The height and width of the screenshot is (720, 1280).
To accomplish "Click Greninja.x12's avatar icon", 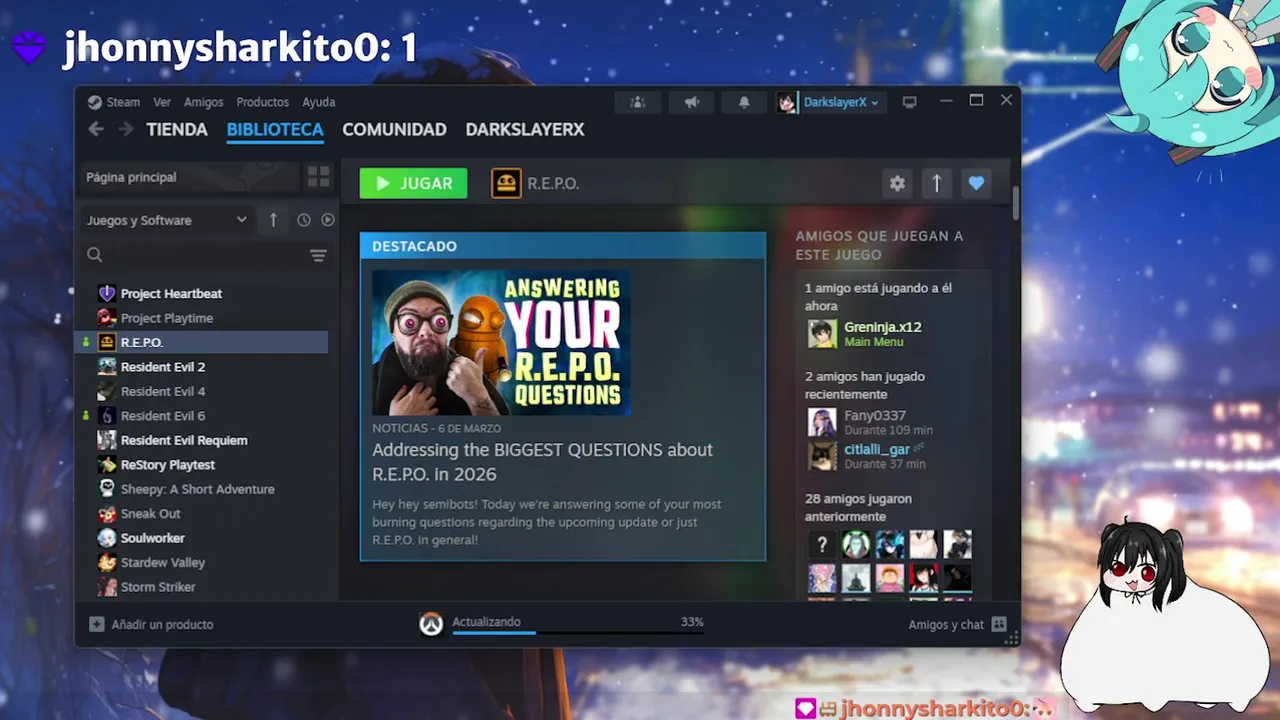I will (x=822, y=334).
